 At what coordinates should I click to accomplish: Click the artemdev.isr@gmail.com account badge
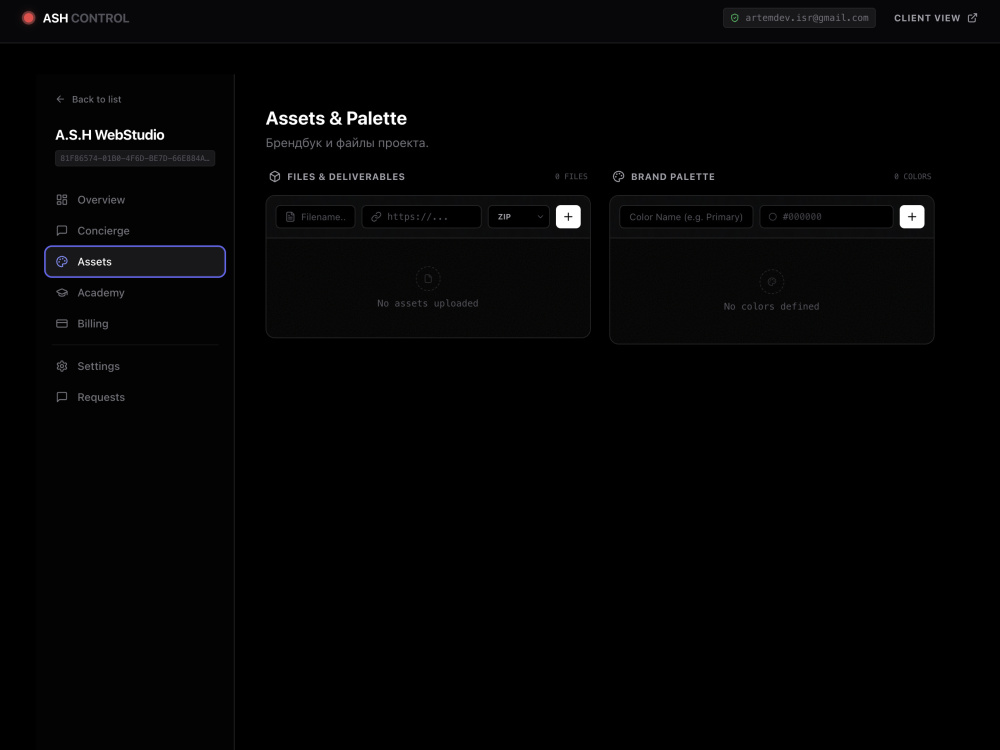[799, 18]
